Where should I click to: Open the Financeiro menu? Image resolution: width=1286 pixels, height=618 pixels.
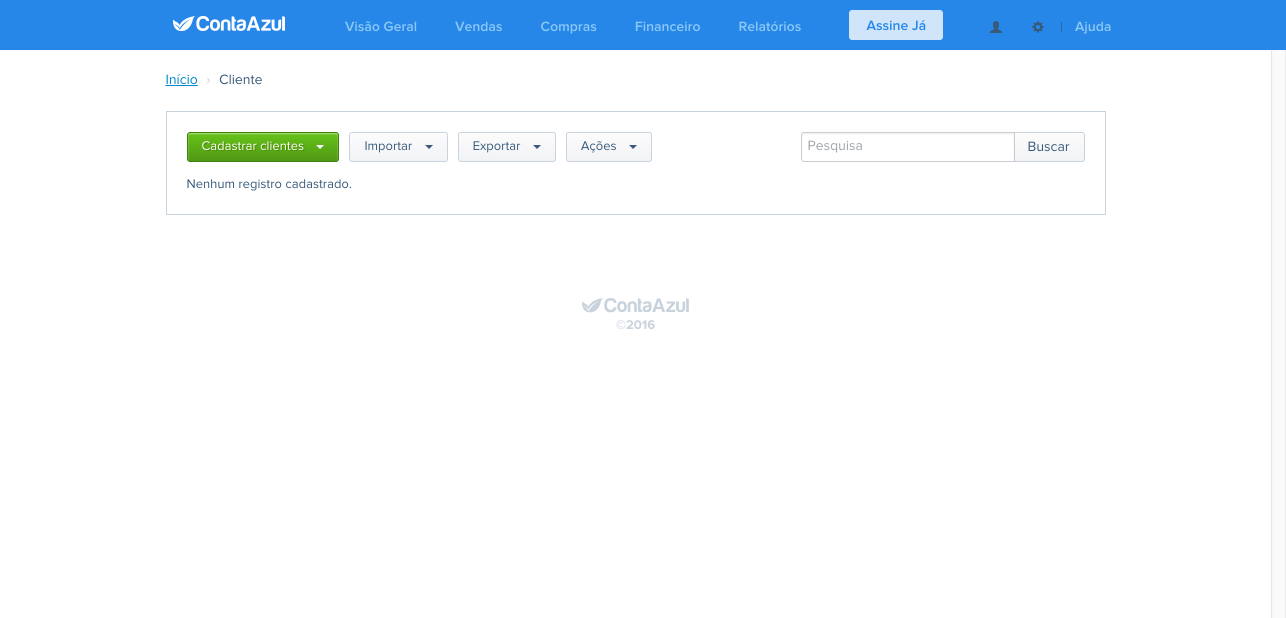click(x=668, y=27)
